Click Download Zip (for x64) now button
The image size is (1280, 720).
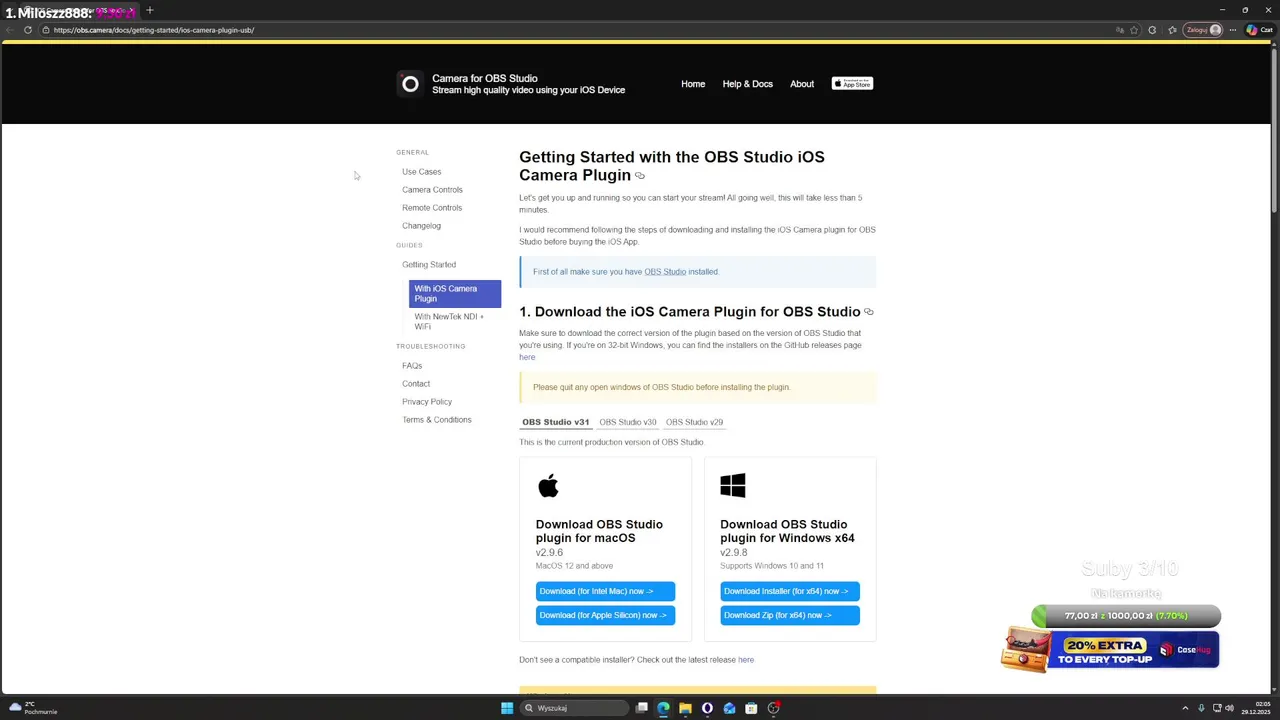(790, 615)
